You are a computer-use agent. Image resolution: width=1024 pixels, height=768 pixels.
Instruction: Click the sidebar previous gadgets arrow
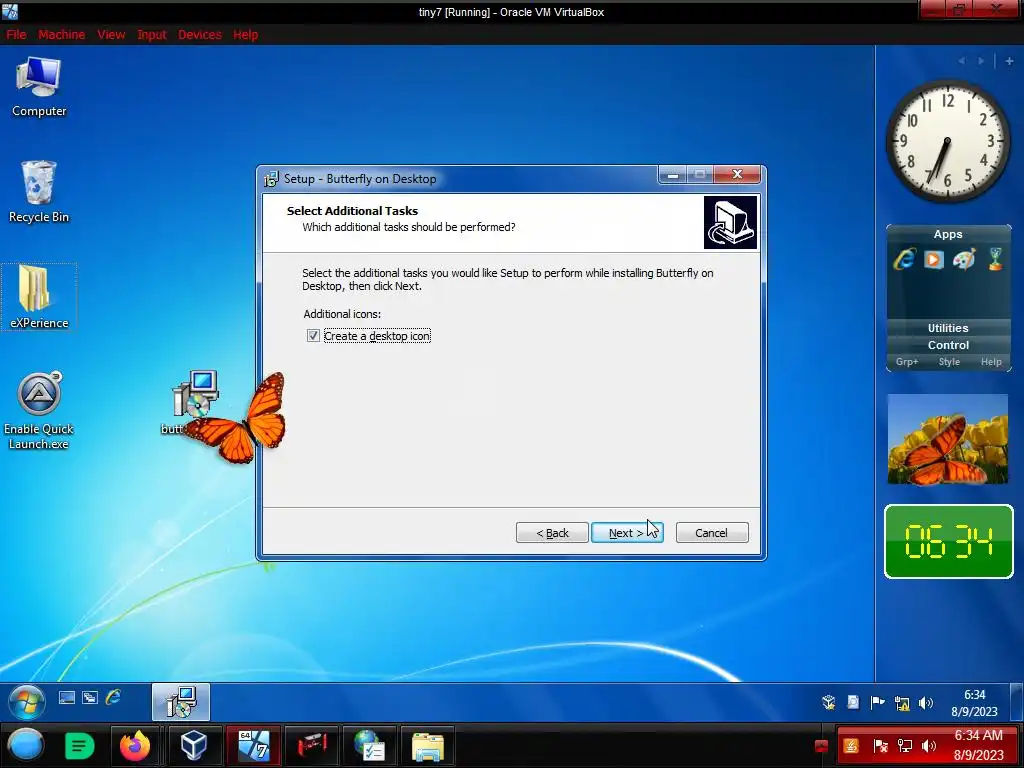point(961,61)
